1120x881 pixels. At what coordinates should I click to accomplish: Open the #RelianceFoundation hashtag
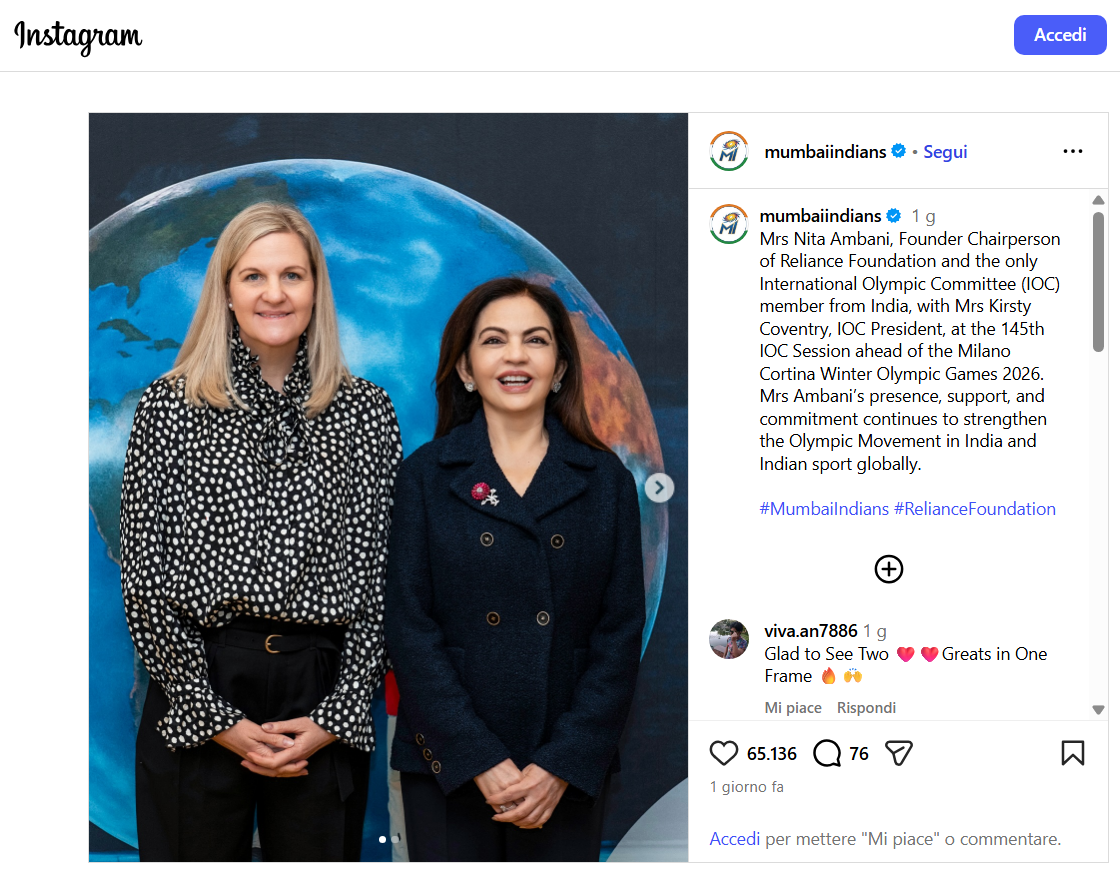pos(974,509)
